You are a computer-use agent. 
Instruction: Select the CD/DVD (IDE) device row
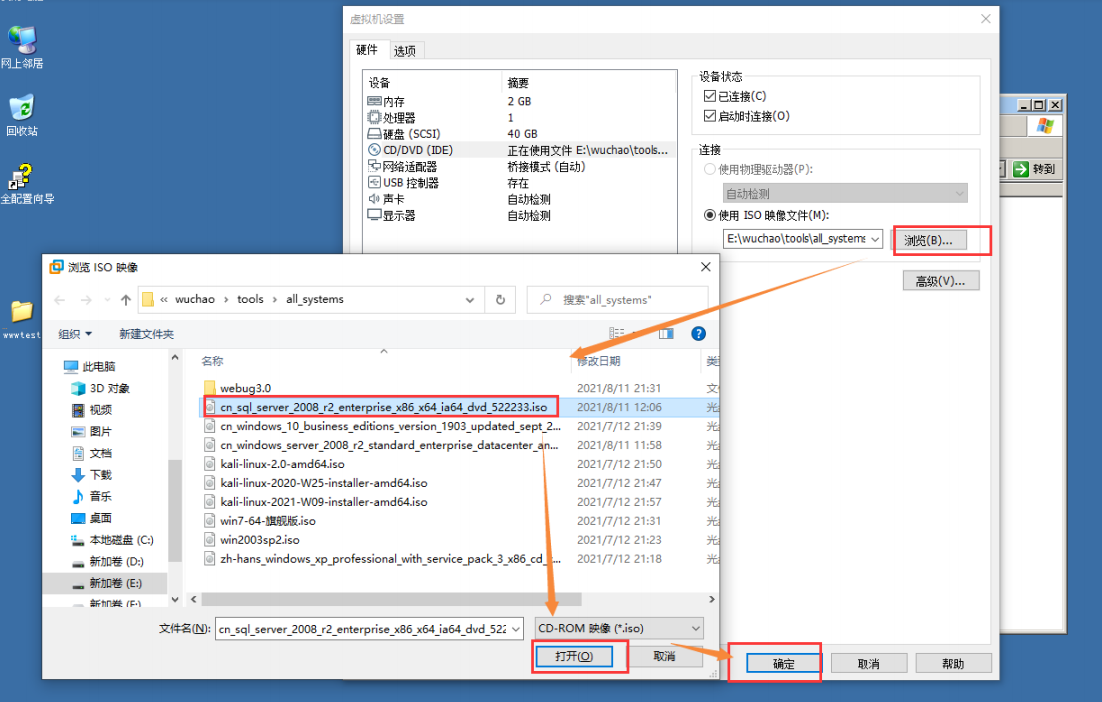point(519,150)
